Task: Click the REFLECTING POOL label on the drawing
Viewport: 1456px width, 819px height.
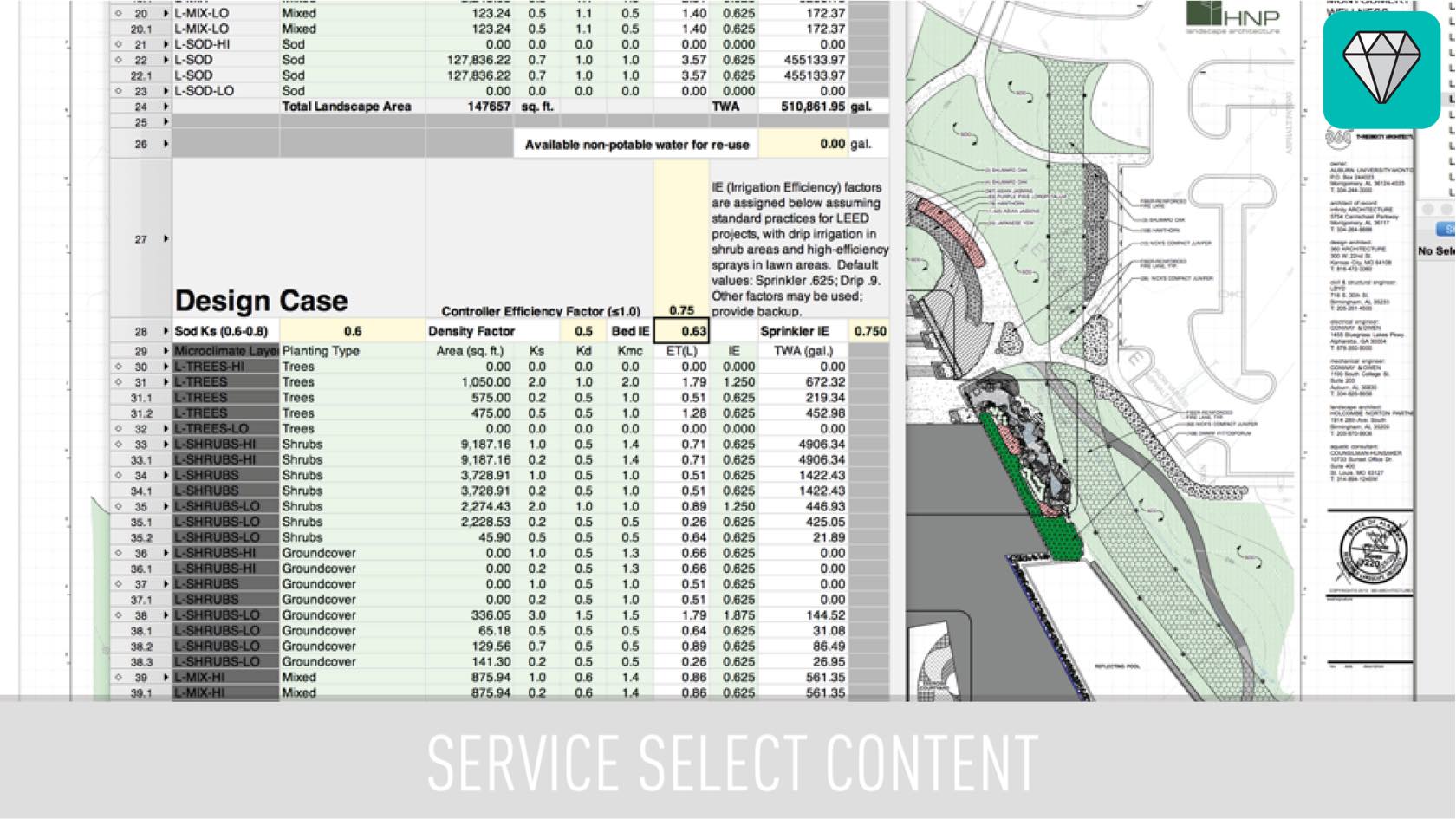Action: [1116, 666]
